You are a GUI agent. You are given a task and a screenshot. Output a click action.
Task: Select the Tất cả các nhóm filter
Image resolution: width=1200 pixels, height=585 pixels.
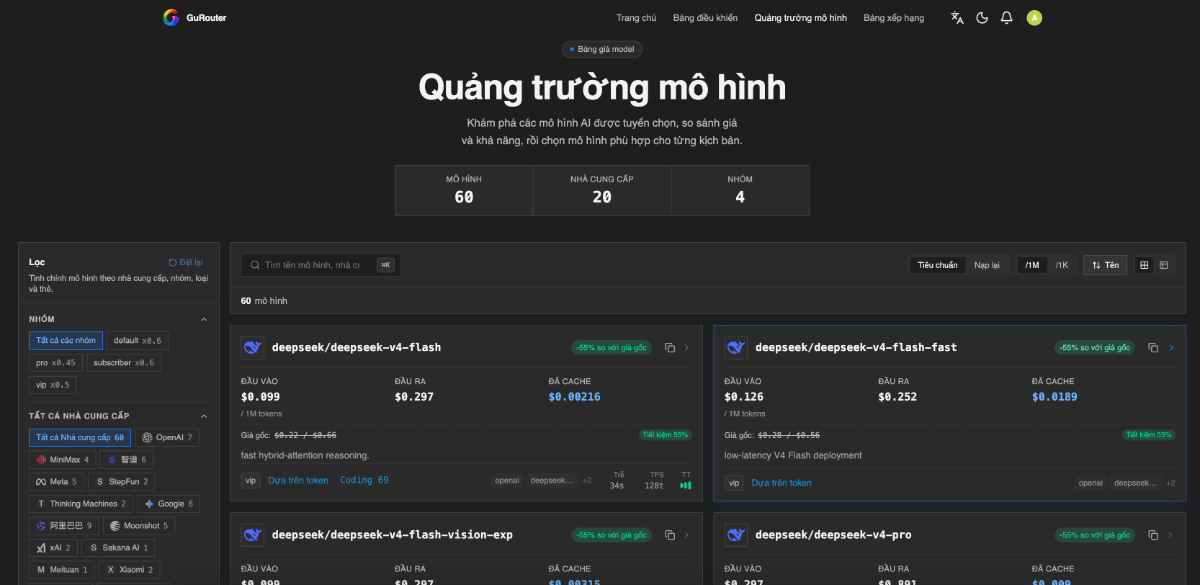(x=66, y=340)
